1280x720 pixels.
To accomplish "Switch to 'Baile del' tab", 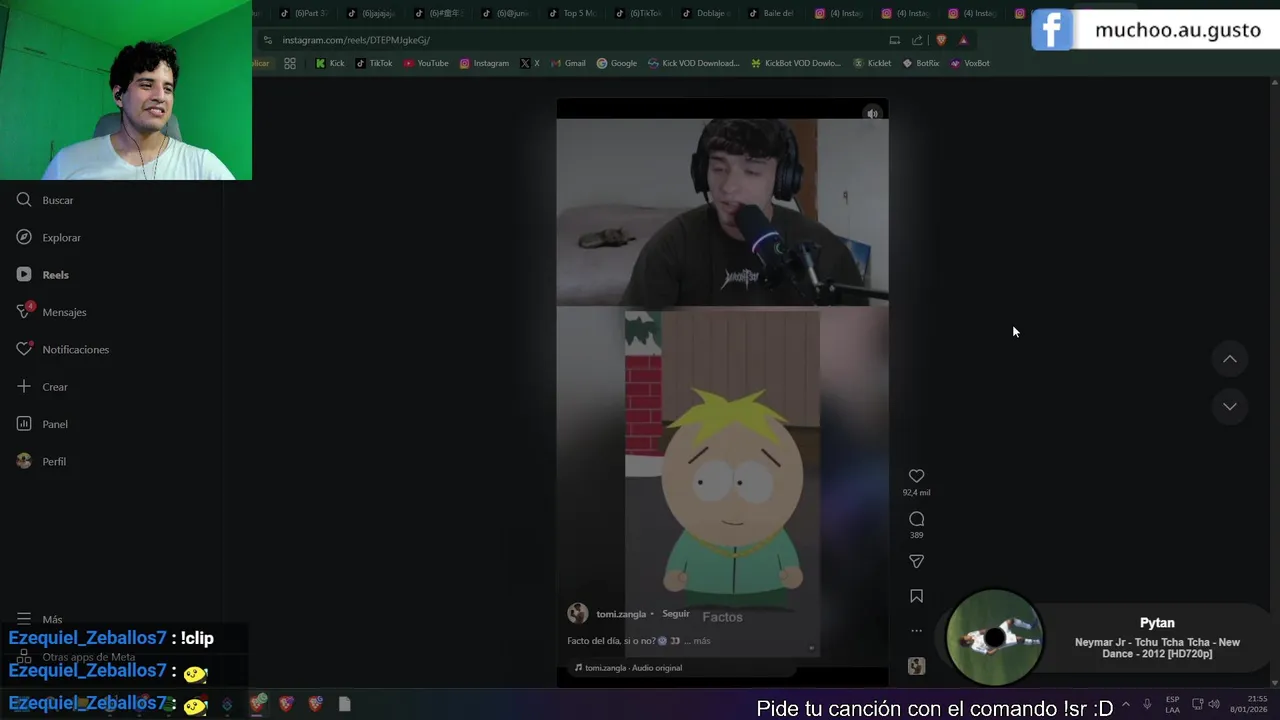I will click(x=771, y=14).
